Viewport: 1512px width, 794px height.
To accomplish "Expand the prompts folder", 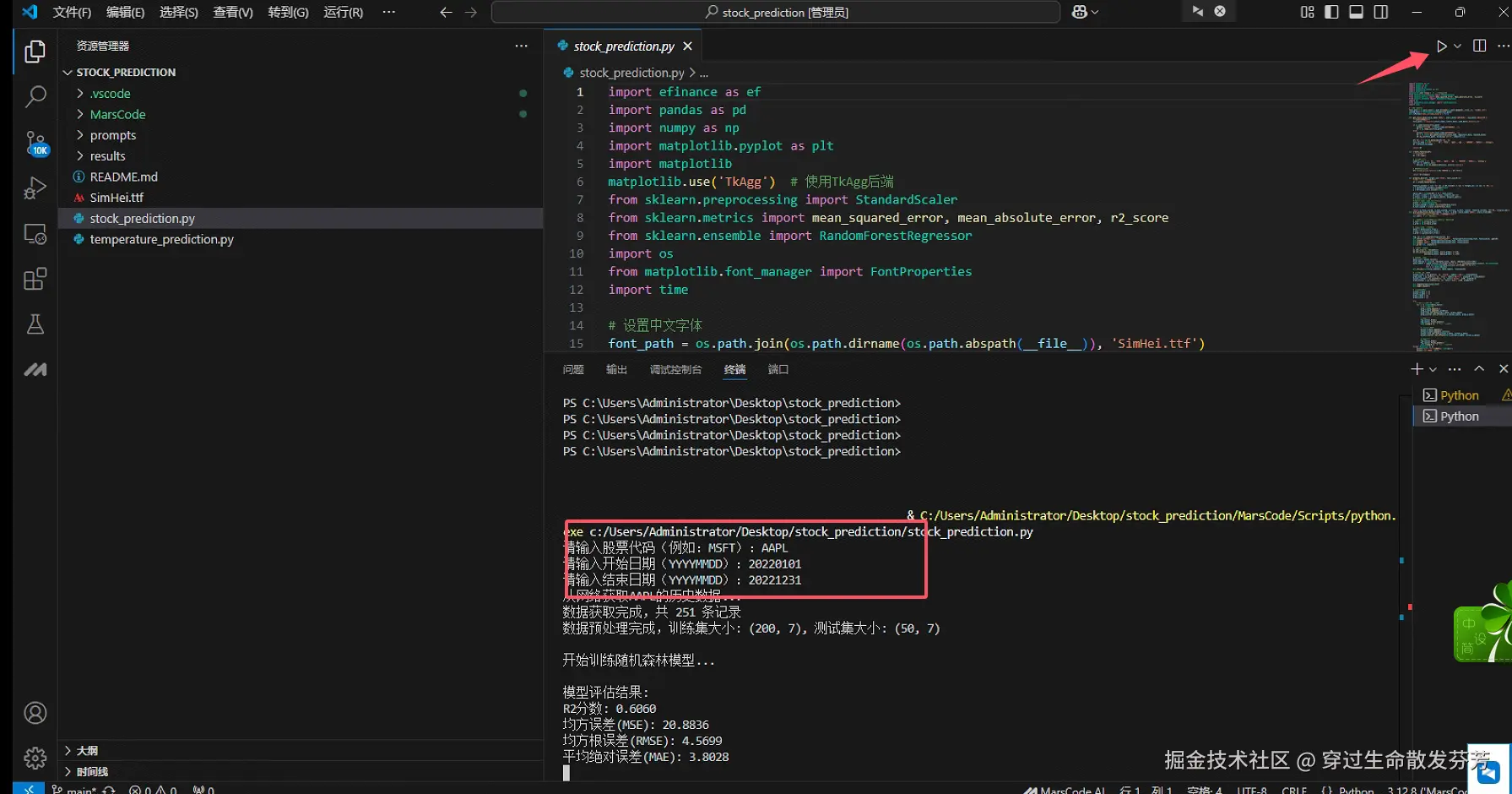I will 80,135.
